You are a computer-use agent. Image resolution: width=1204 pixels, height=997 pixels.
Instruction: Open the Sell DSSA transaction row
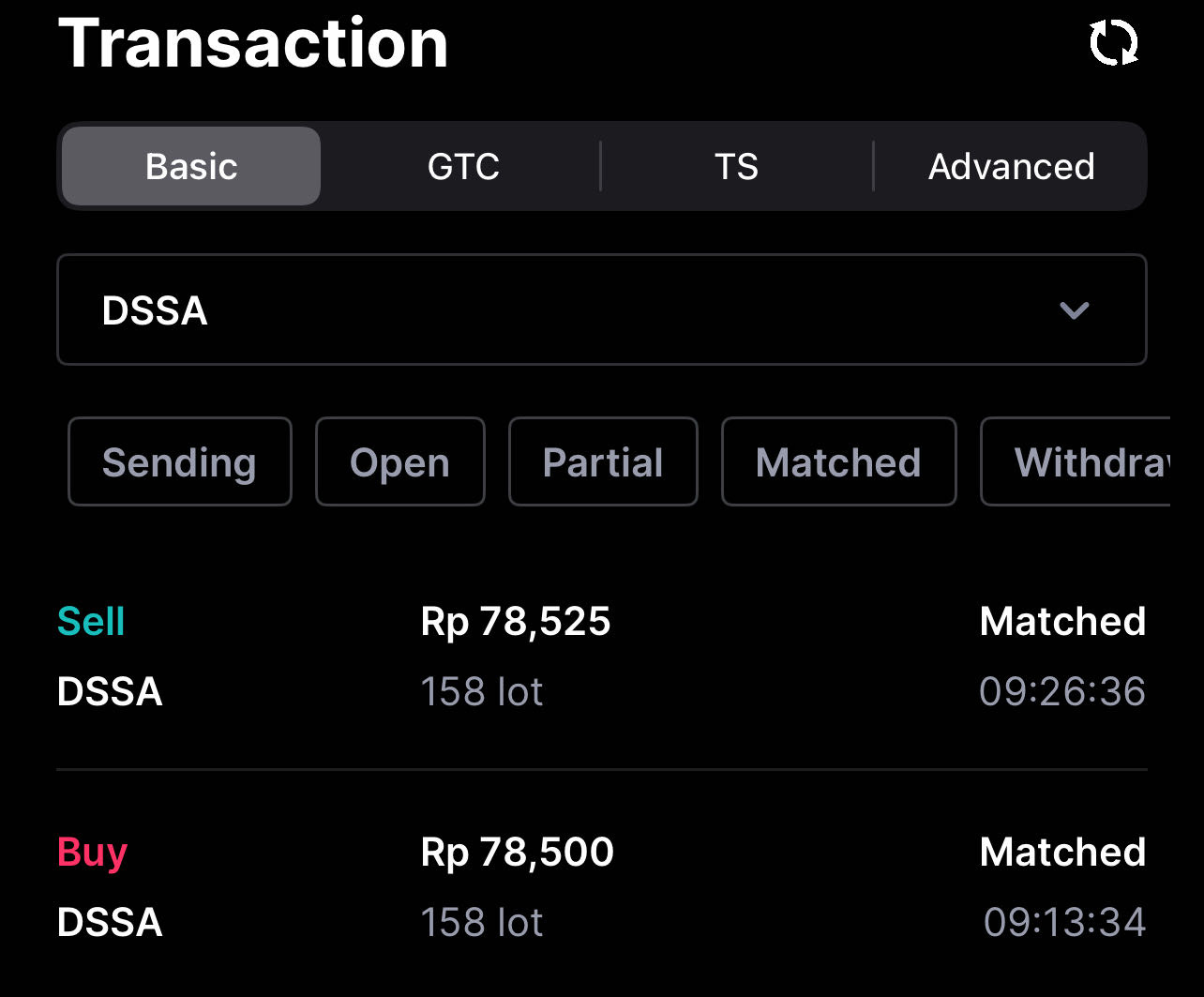coord(602,656)
